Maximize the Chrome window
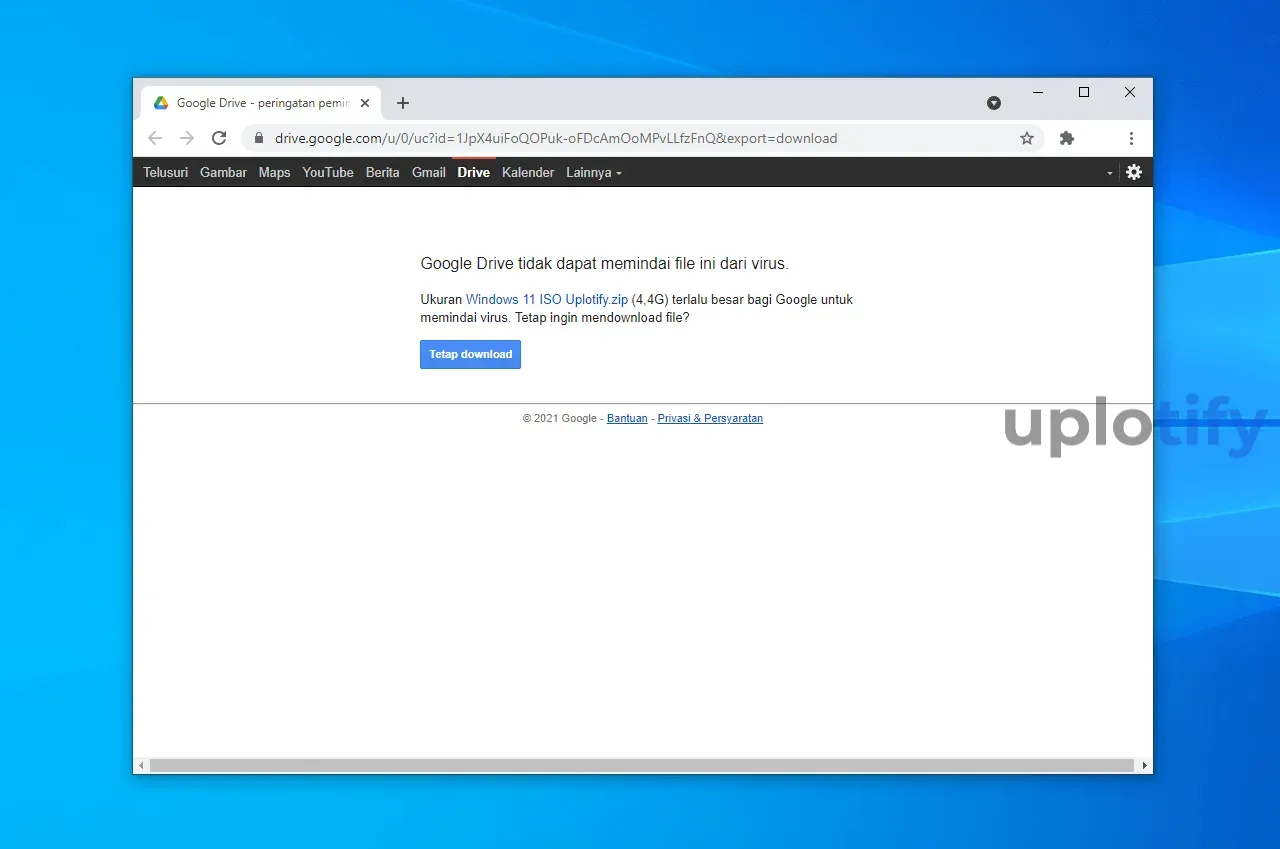 (1084, 92)
